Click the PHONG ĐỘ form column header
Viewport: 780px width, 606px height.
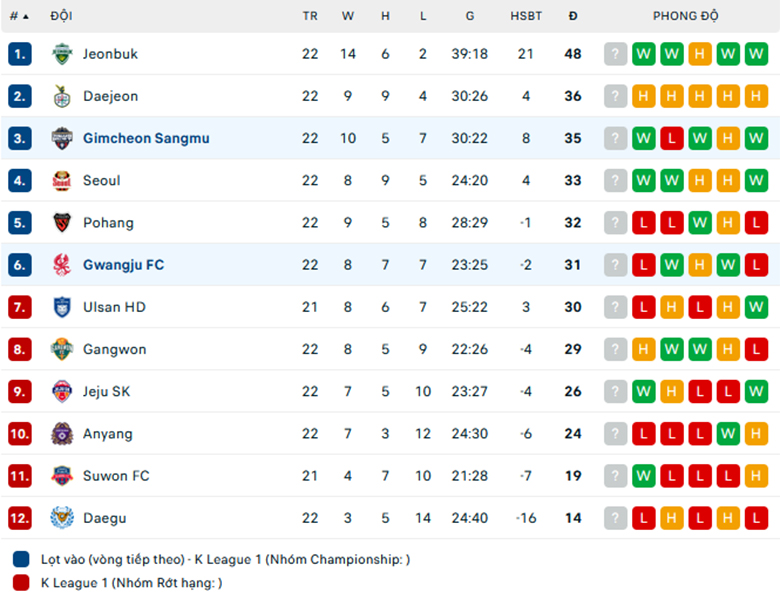point(685,16)
